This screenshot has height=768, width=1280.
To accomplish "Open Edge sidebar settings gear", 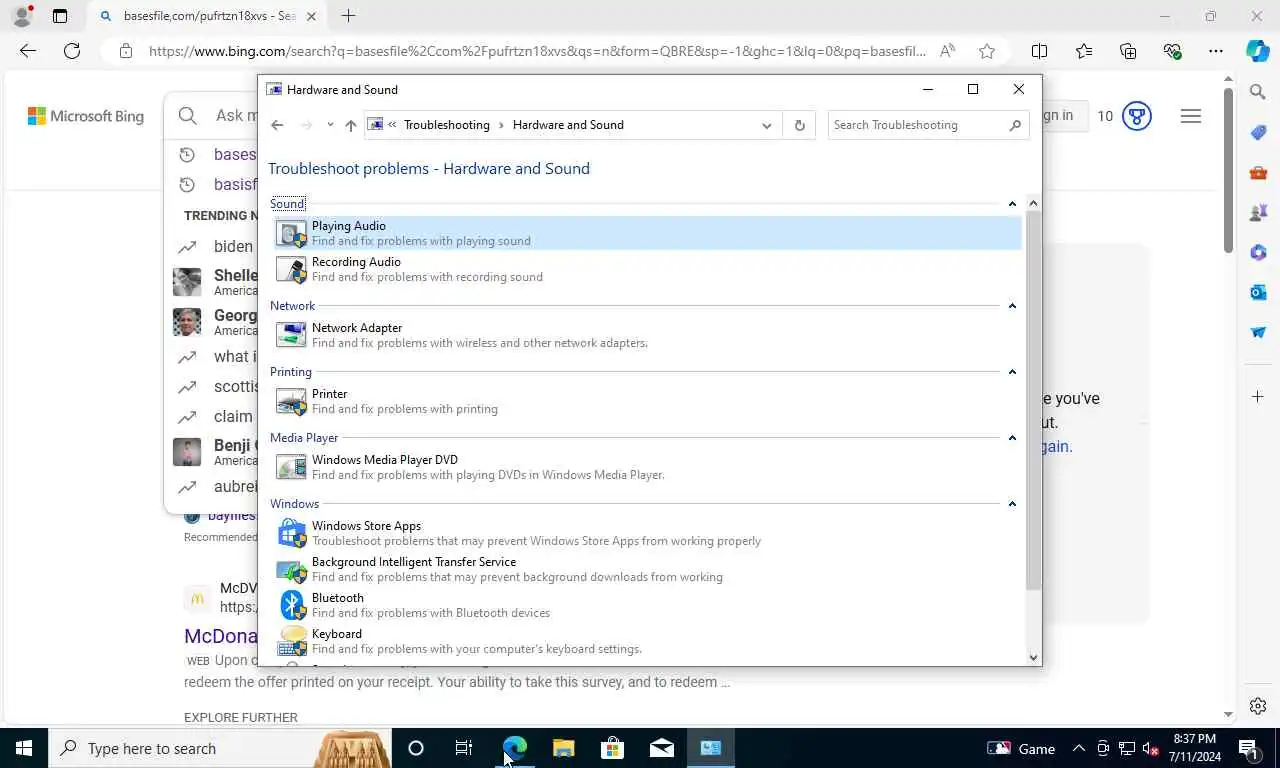I will [x=1258, y=706].
